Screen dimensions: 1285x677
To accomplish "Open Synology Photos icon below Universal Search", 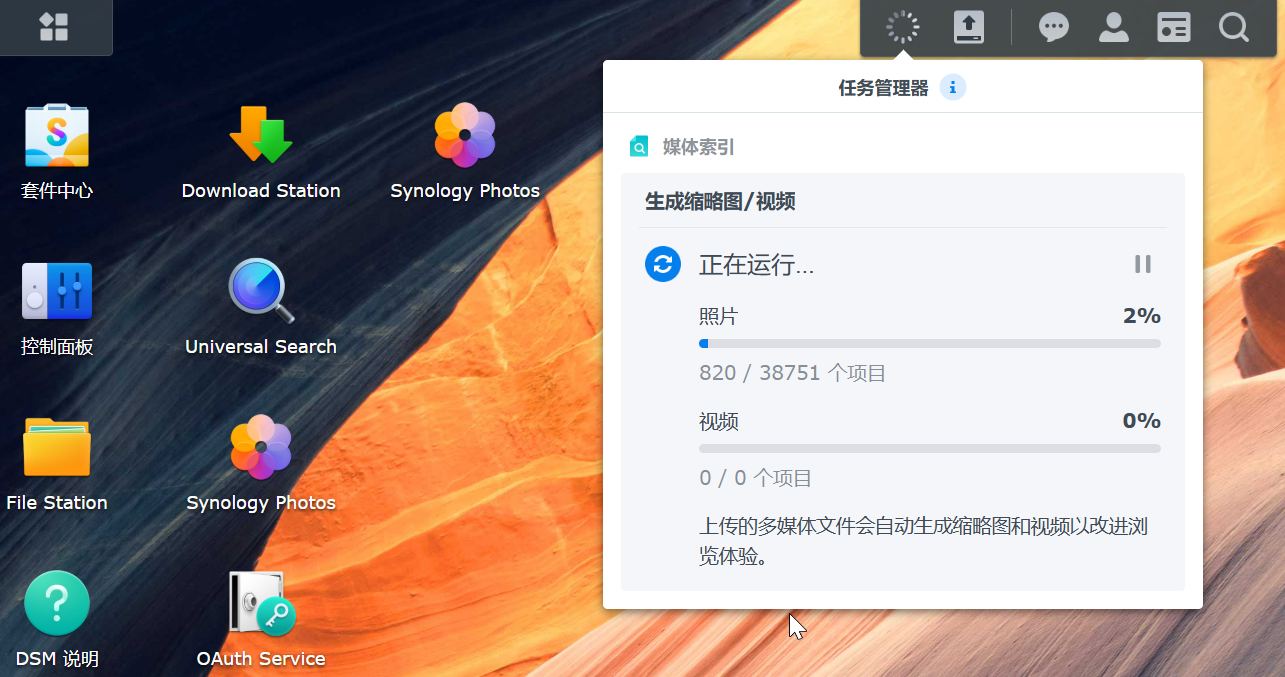I will (x=261, y=447).
